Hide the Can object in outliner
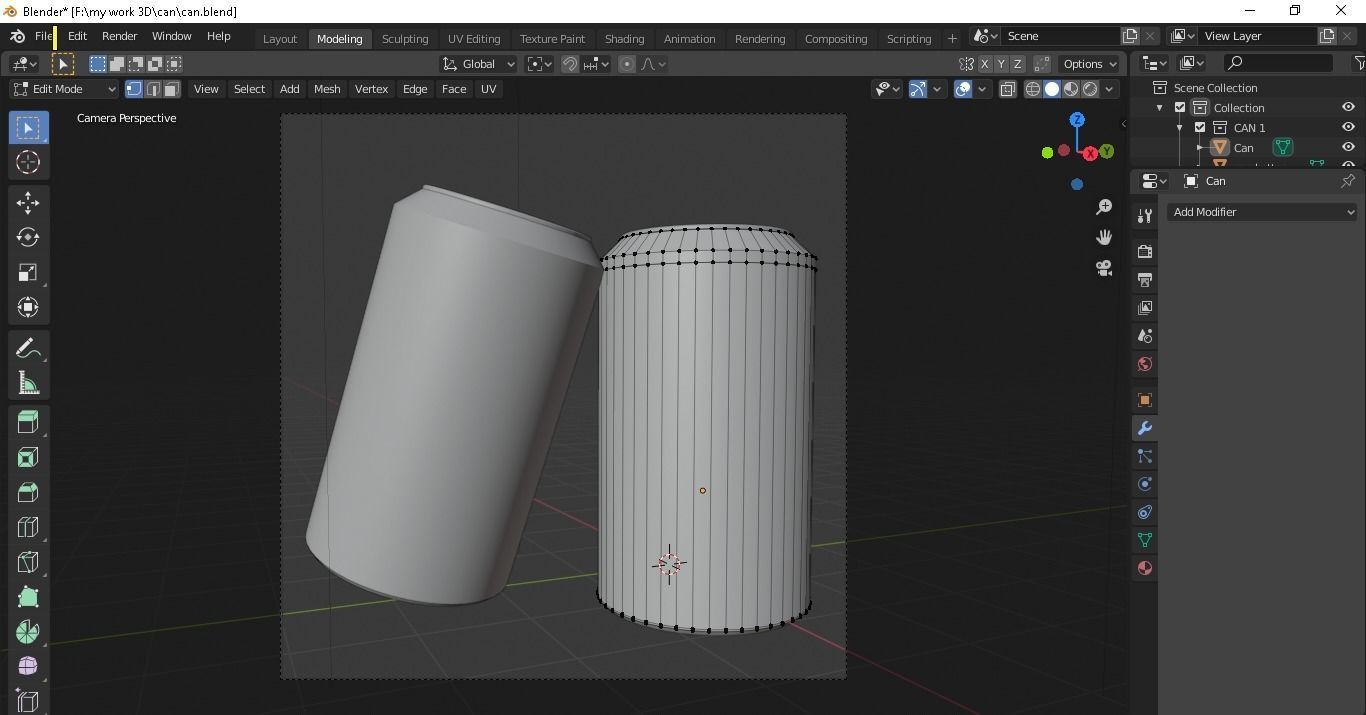1366x715 pixels. (x=1348, y=147)
